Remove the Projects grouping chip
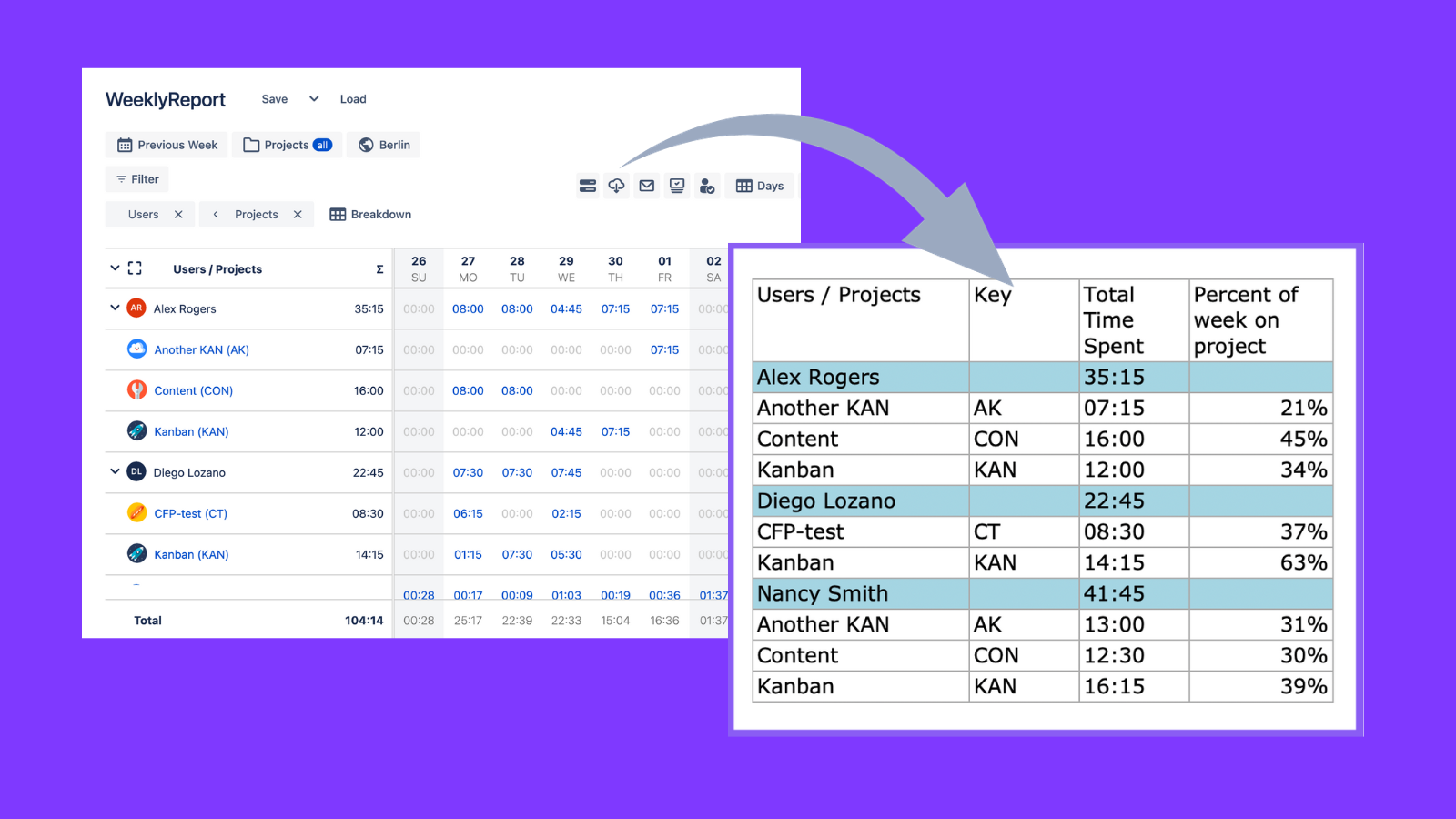This screenshot has width=1456, height=819. [x=297, y=214]
